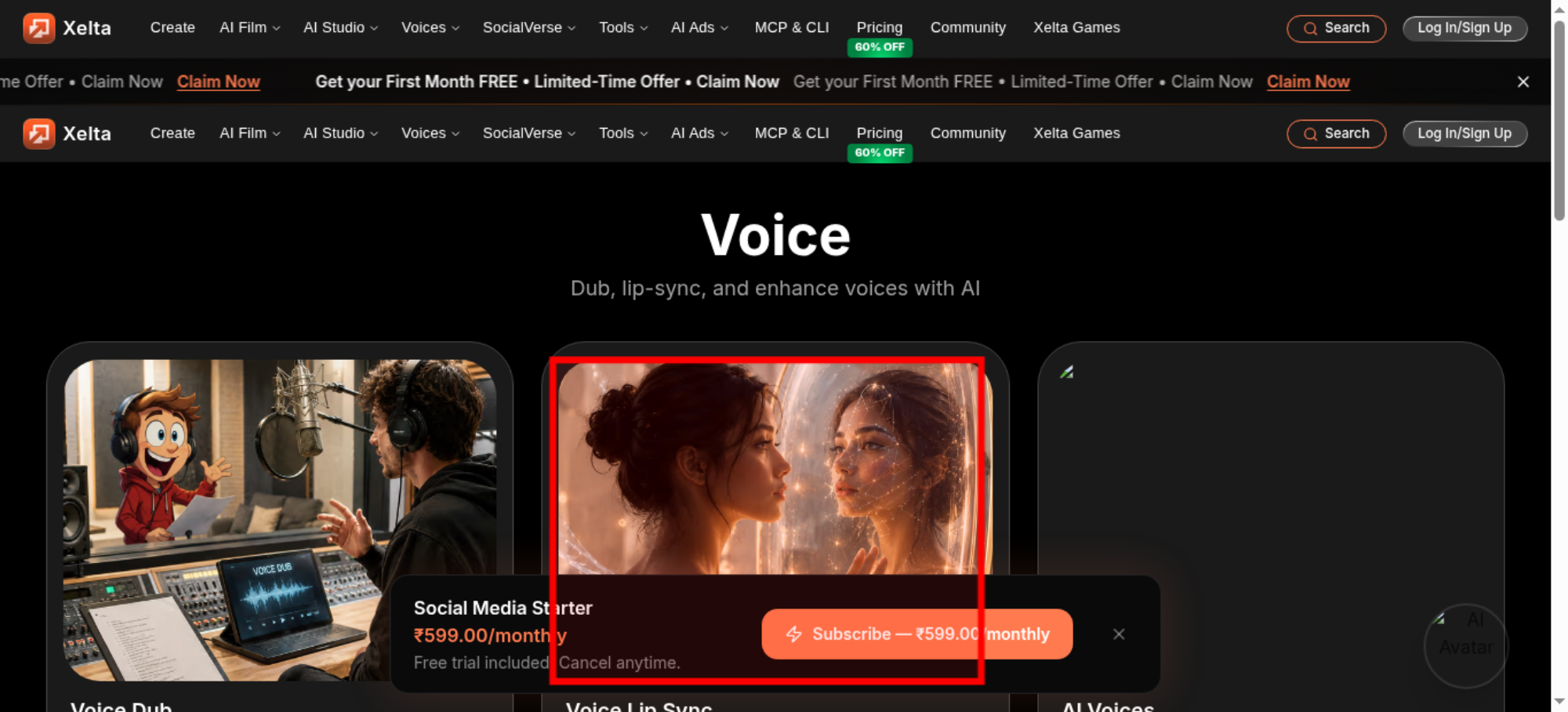Expand the SocialVerse dropdown in the top navigation bar
This screenshot has height=712, width=1568.
pyautogui.click(x=529, y=27)
